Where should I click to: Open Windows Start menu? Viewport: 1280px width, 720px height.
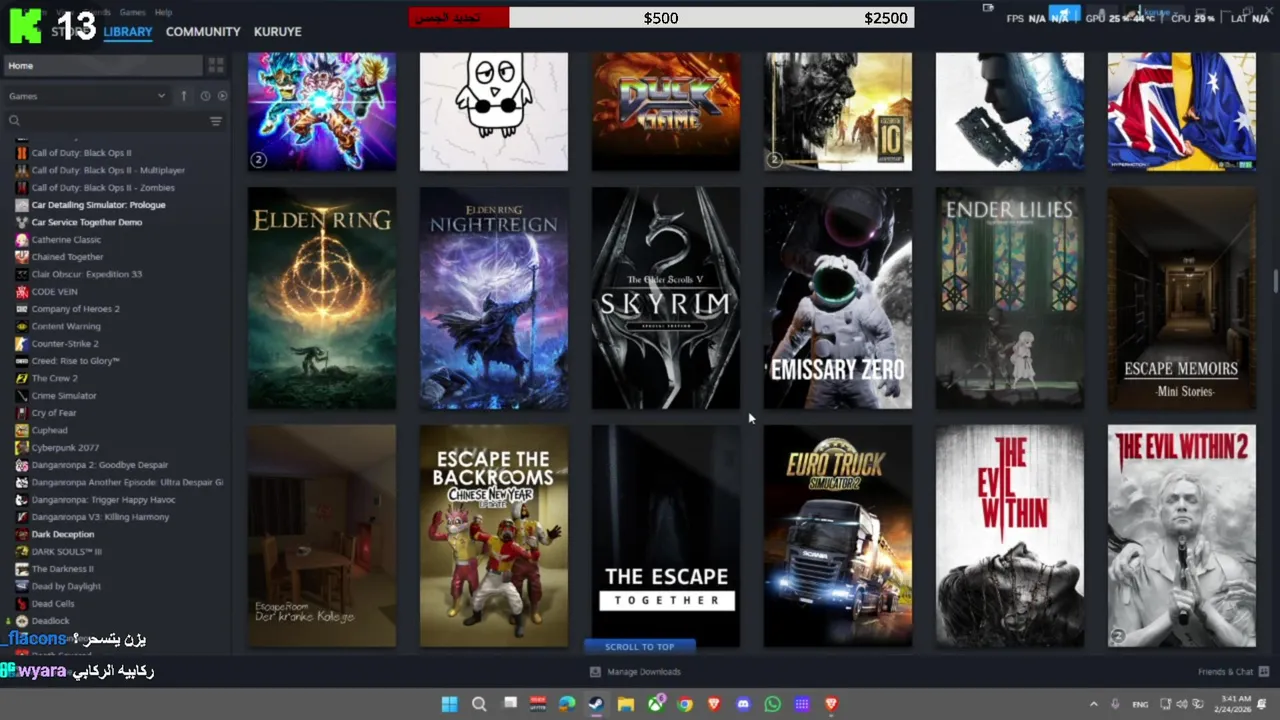click(449, 704)
